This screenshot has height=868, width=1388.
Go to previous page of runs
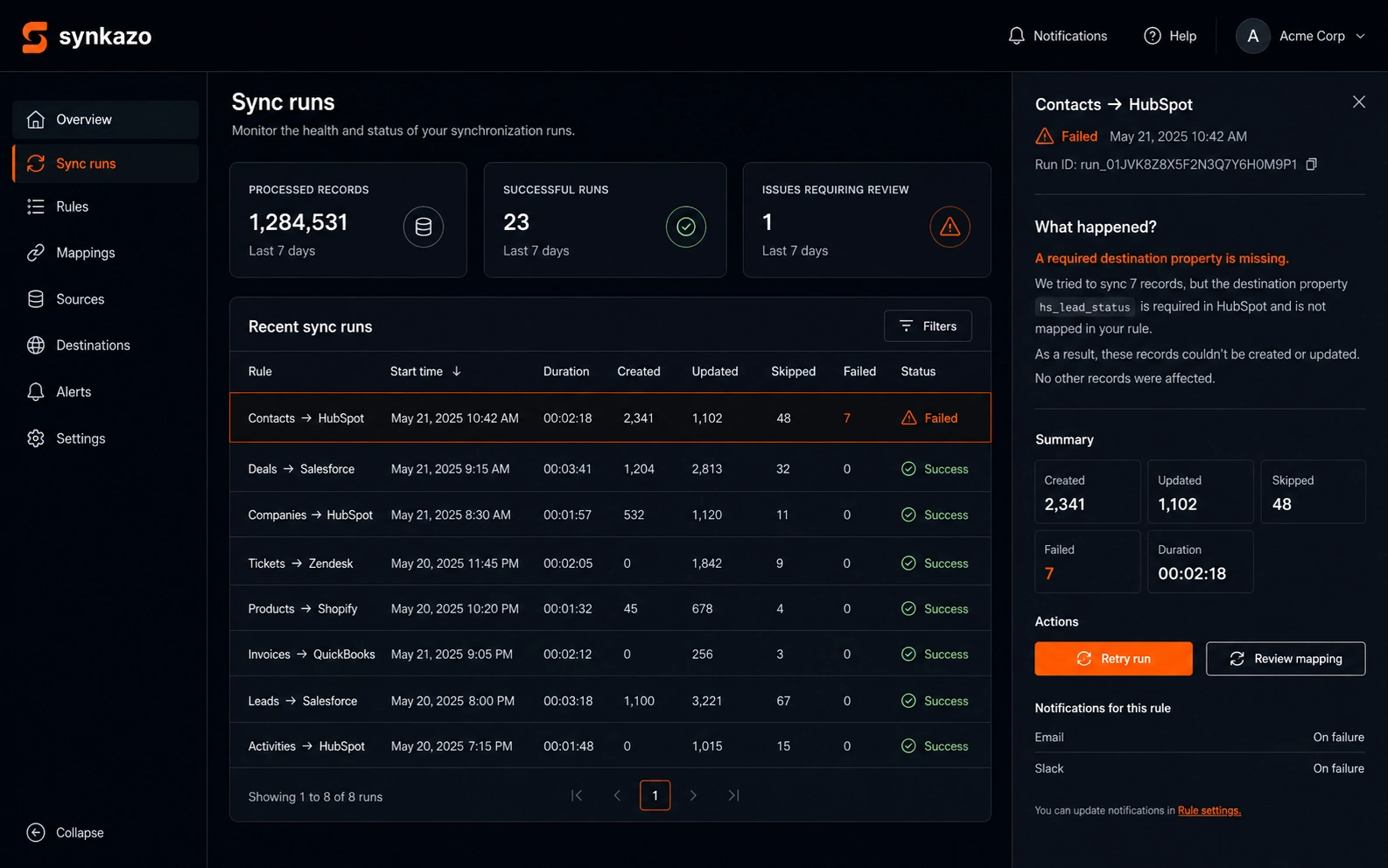(x=617, y=795)
